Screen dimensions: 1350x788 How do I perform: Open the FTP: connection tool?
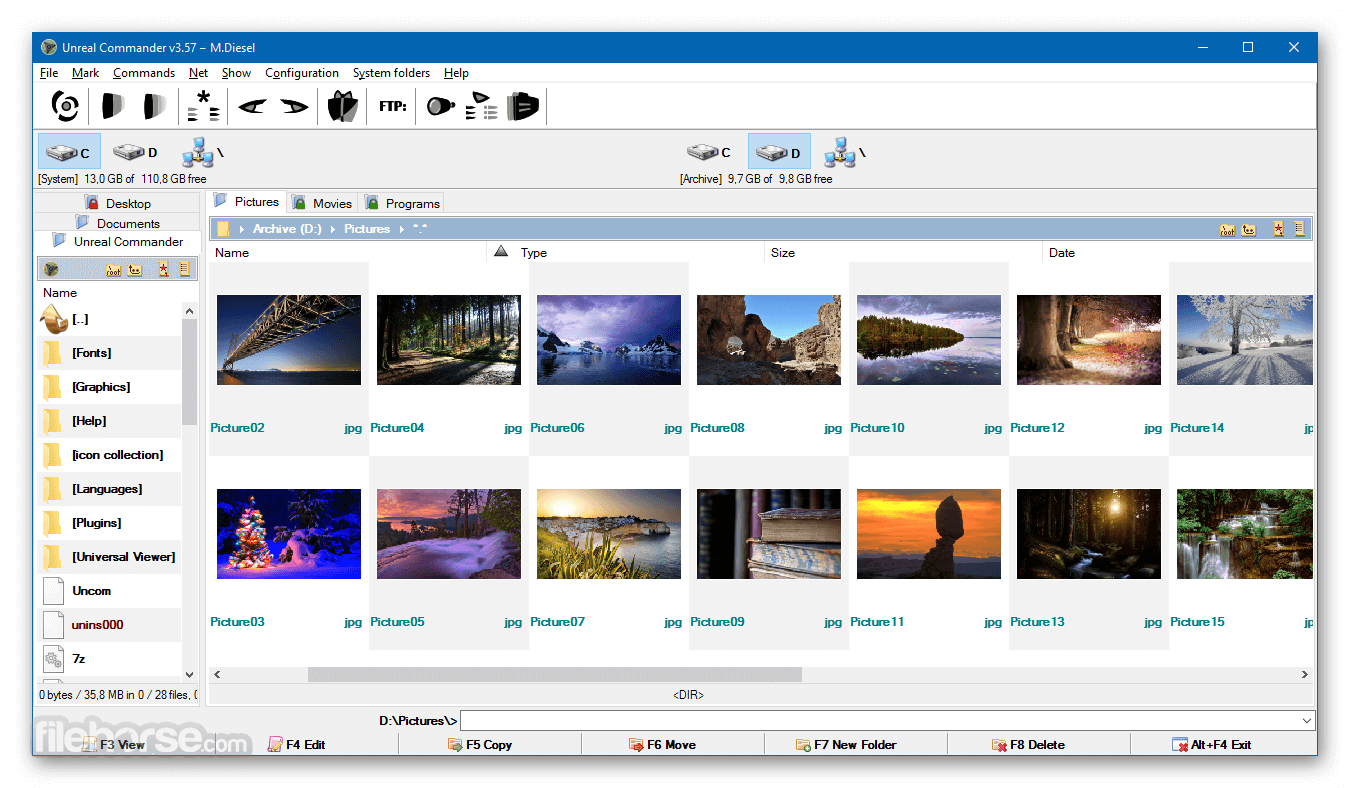pyautogui.click(x=393, y=106)
